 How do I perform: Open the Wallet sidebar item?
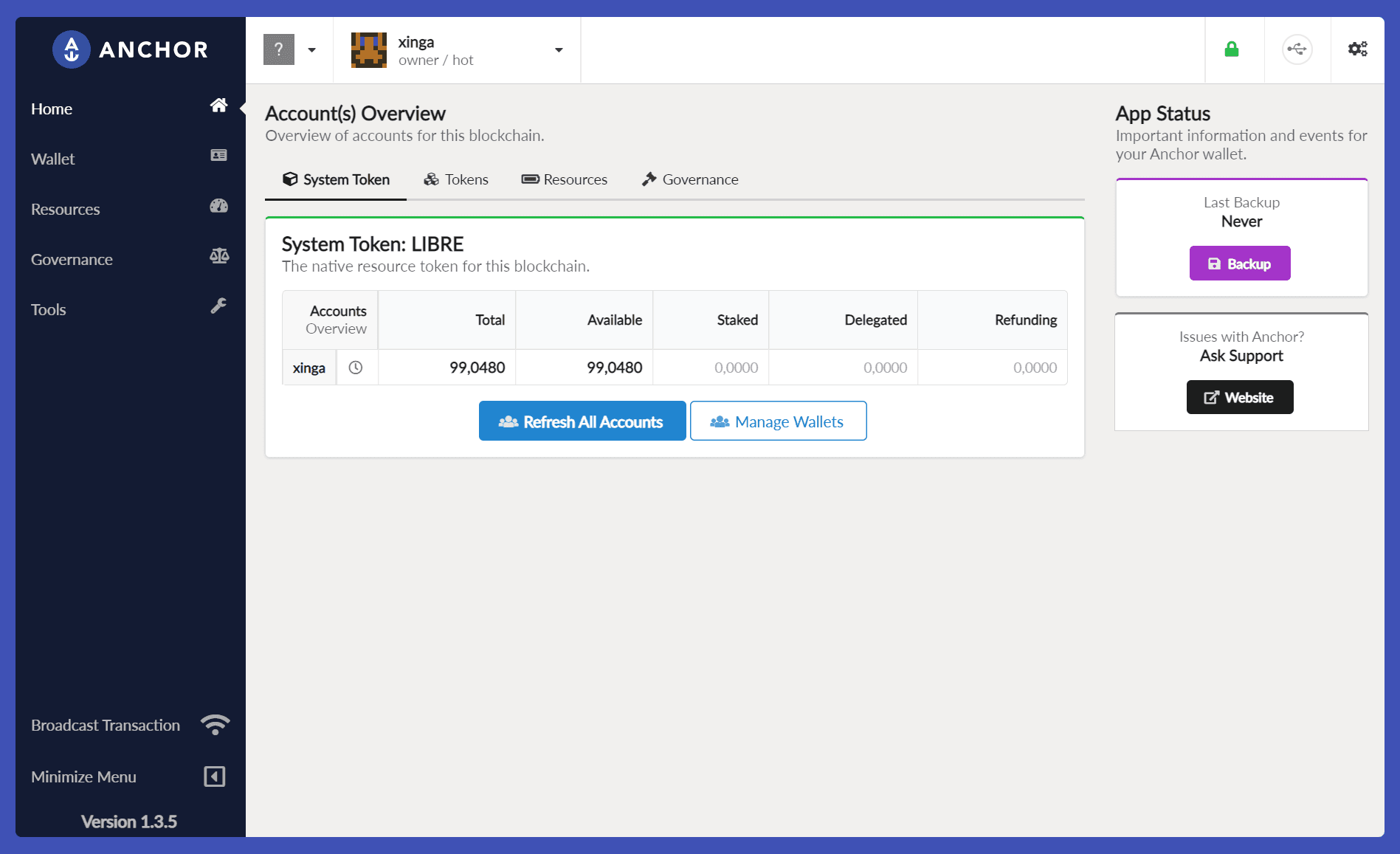(x=130, y=159)
